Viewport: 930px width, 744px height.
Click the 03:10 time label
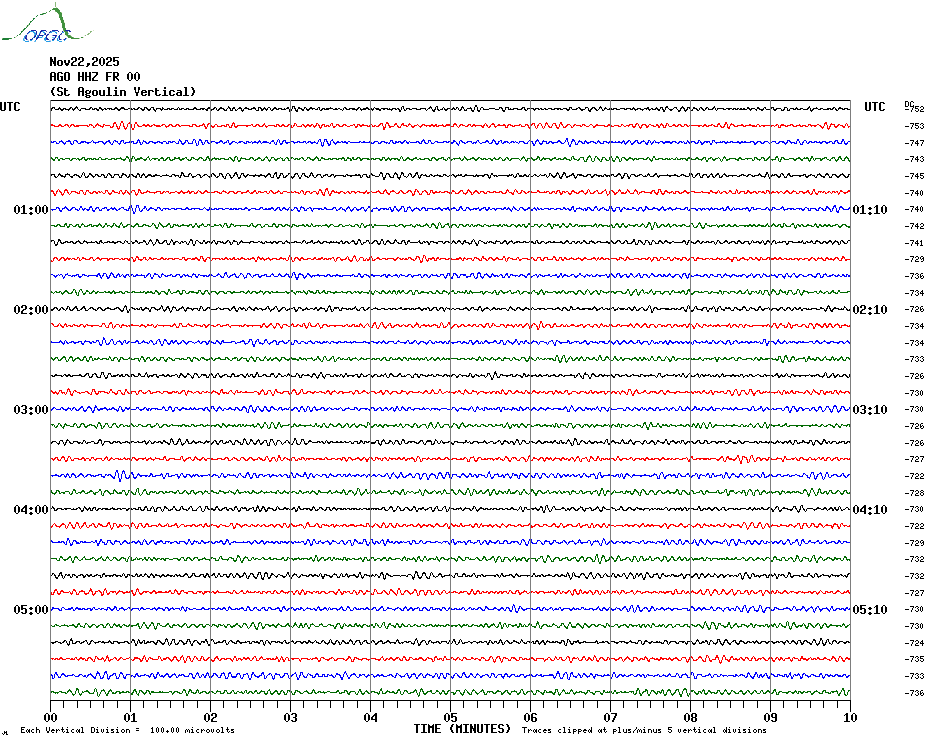click(x=870, y=409)
